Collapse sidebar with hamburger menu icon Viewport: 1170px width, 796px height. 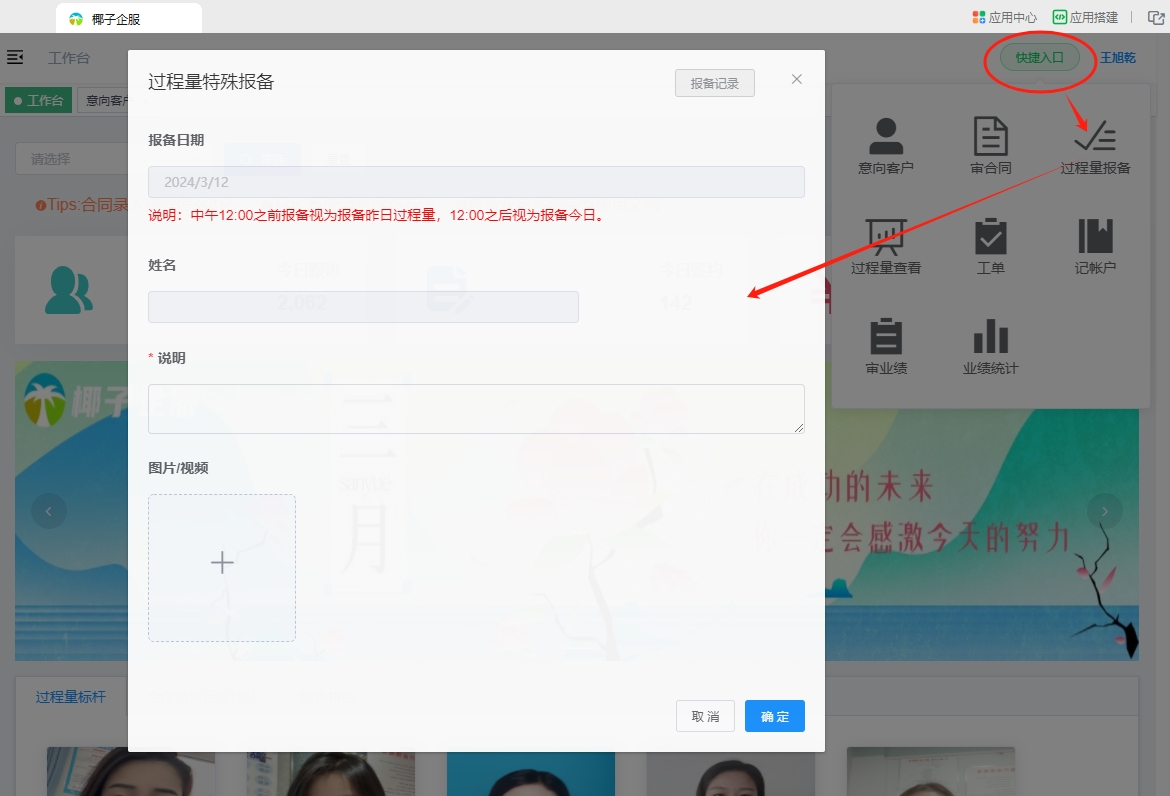click(x=15, y=57)
